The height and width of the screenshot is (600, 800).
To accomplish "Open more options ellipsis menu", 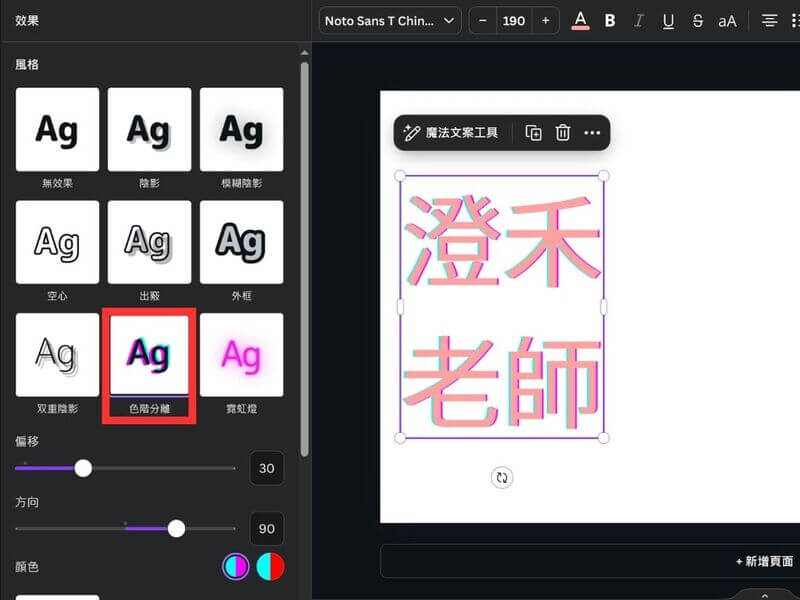I will [x=592, y=133].
